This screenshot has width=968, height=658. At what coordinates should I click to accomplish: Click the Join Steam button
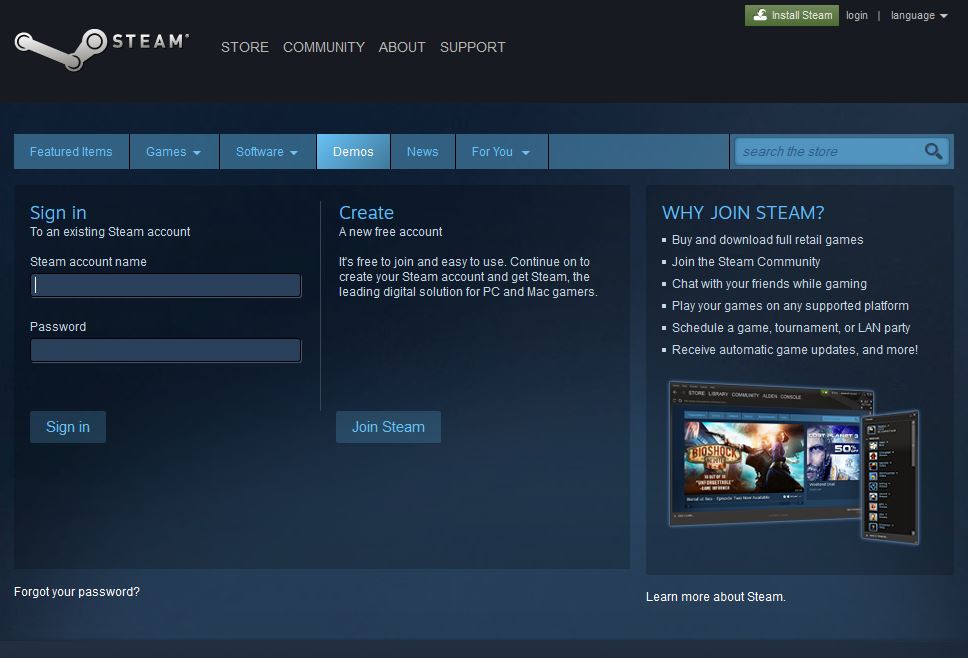[388, 427]
